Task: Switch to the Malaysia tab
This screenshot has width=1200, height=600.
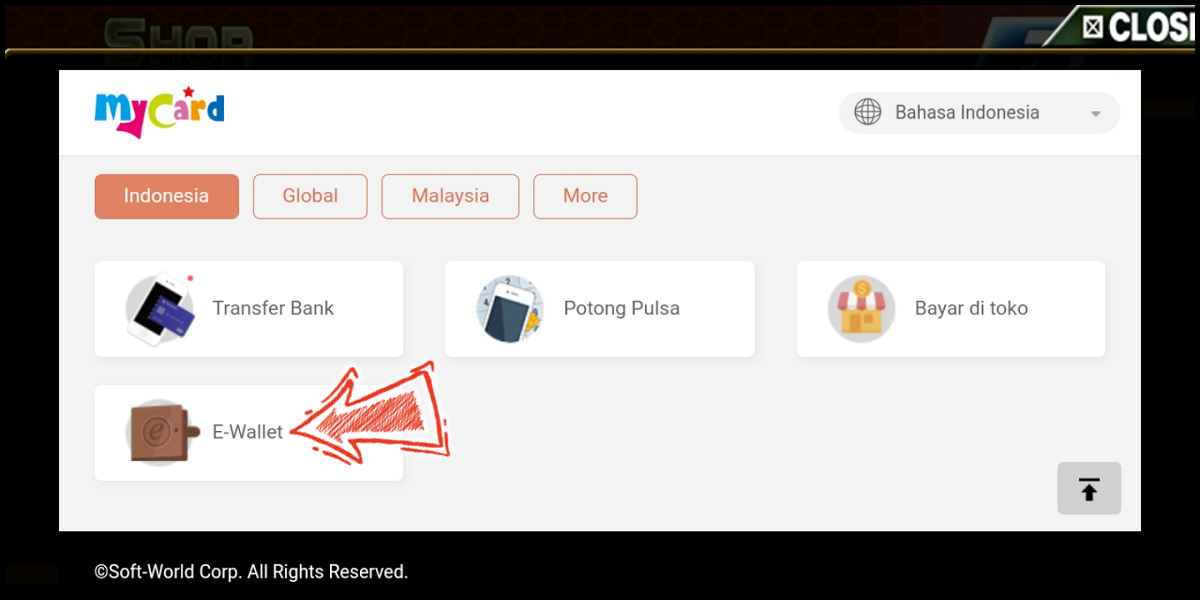Action: [x=450, y=196]
